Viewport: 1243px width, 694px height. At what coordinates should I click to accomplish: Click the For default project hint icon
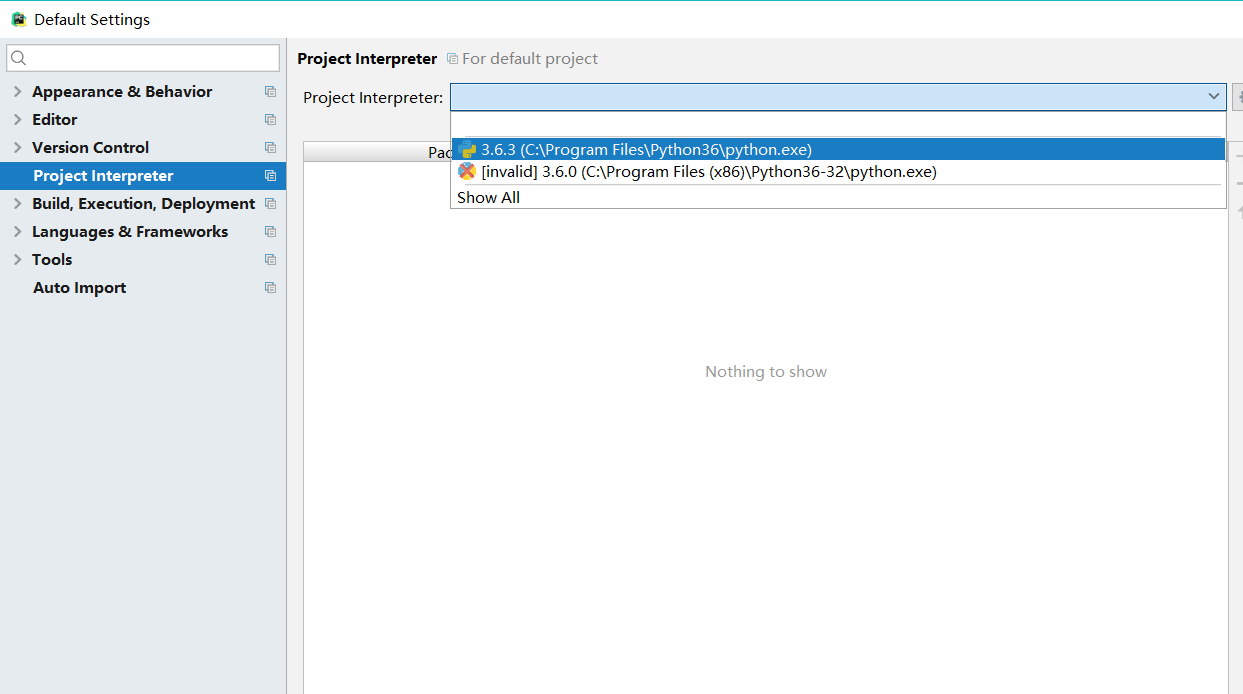pos(452,59)
